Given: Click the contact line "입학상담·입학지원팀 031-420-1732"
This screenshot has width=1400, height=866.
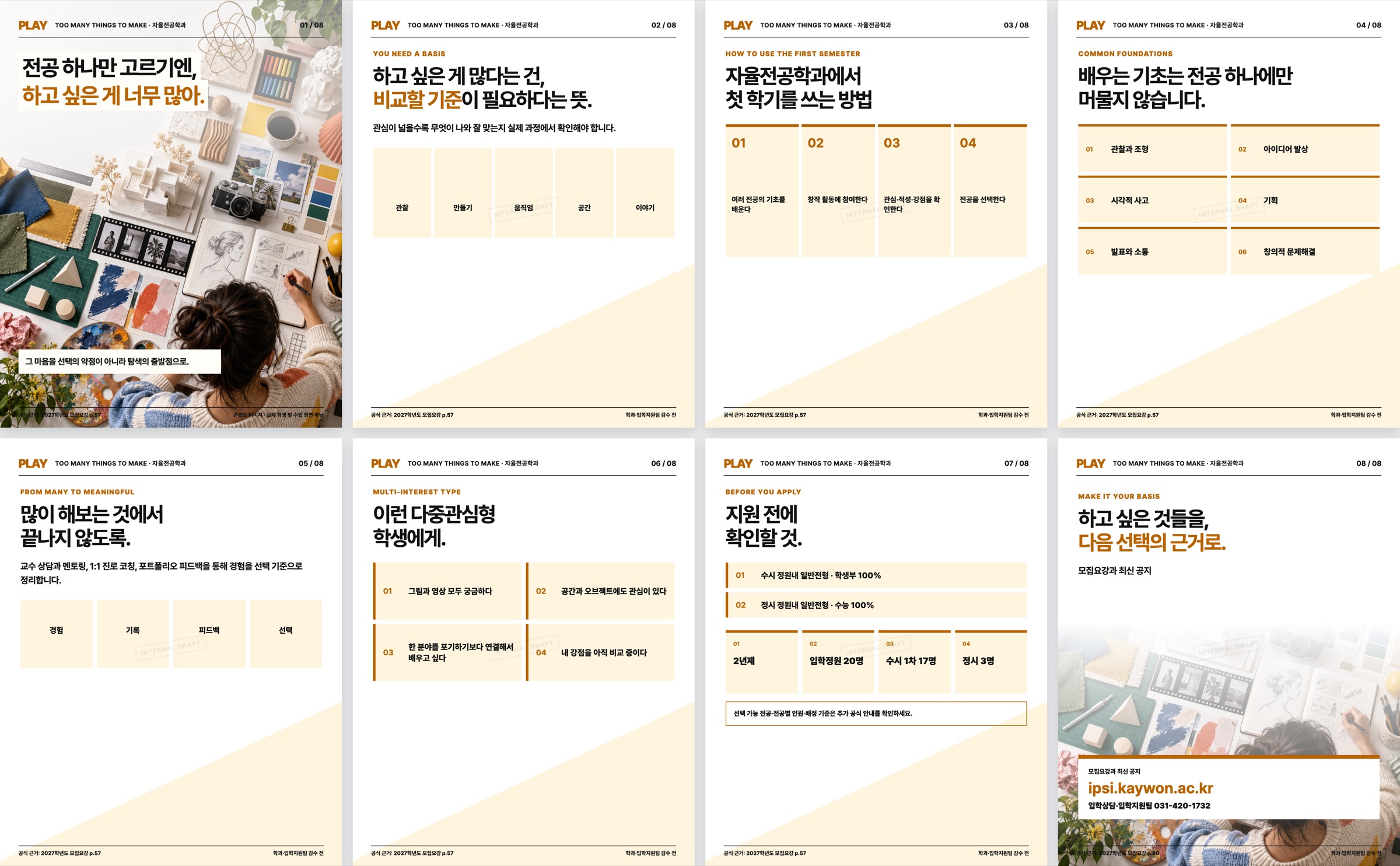Looking at the screenshot, I should 1149,806.
